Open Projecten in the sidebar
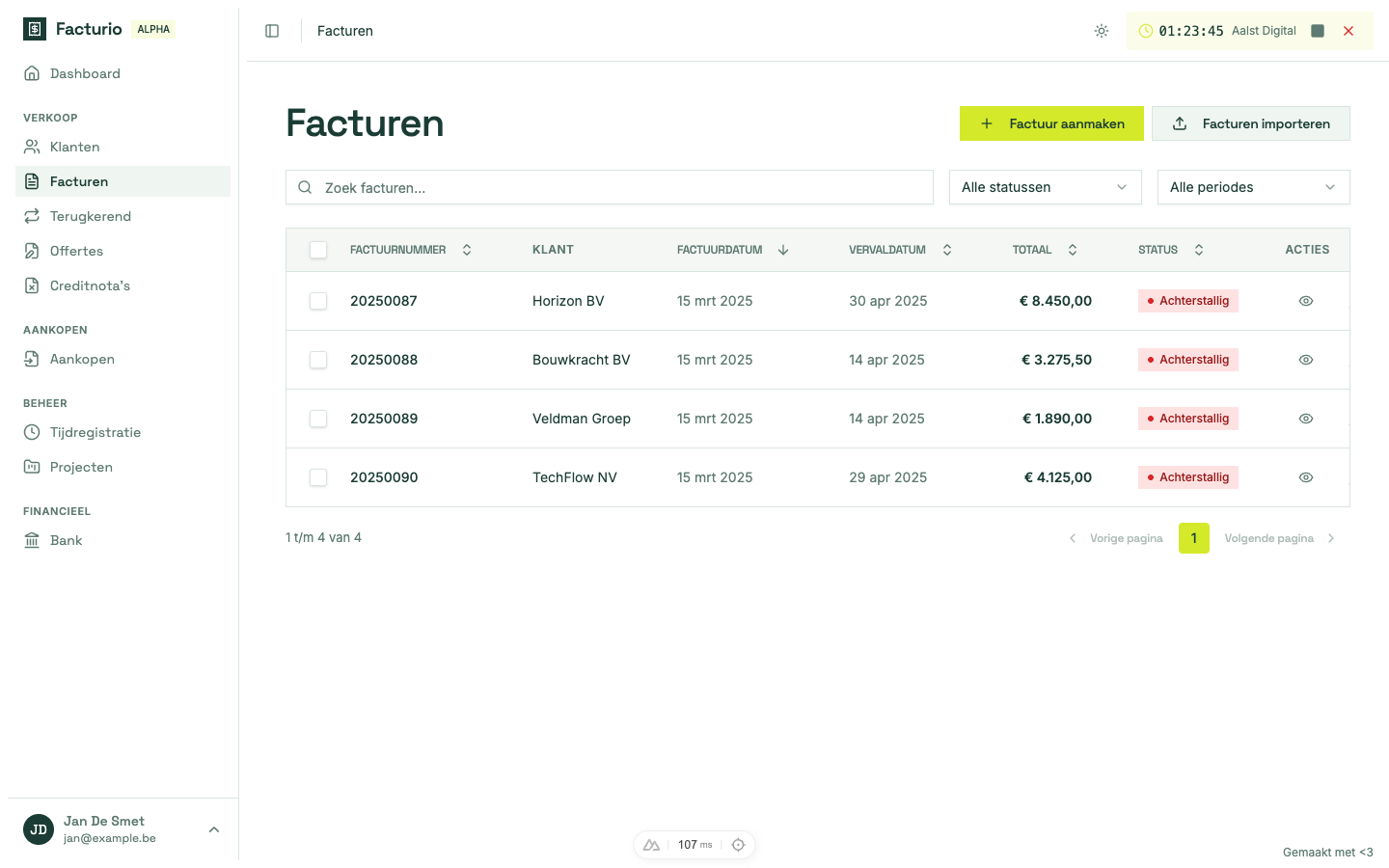 coord(123,467)
